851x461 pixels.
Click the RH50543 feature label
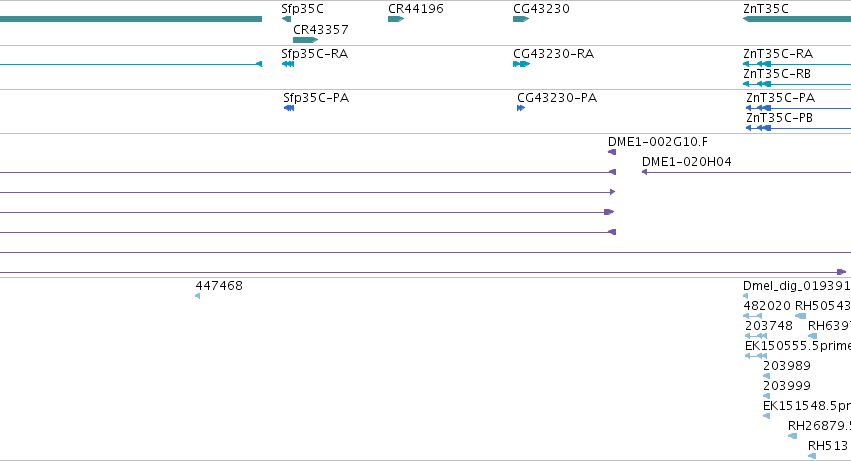(823, 306)
